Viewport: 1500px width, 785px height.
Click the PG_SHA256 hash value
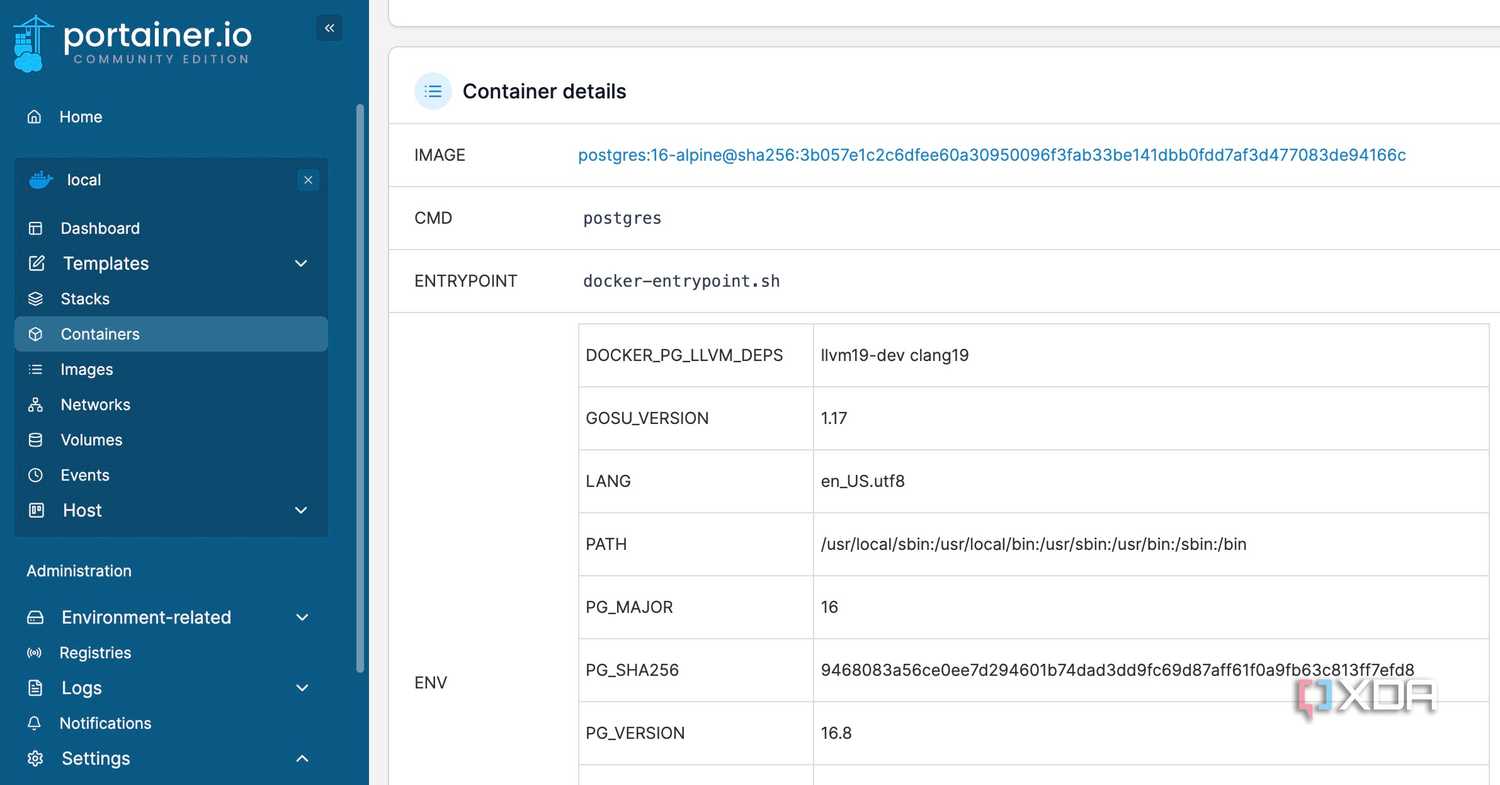click(1117, 670)
